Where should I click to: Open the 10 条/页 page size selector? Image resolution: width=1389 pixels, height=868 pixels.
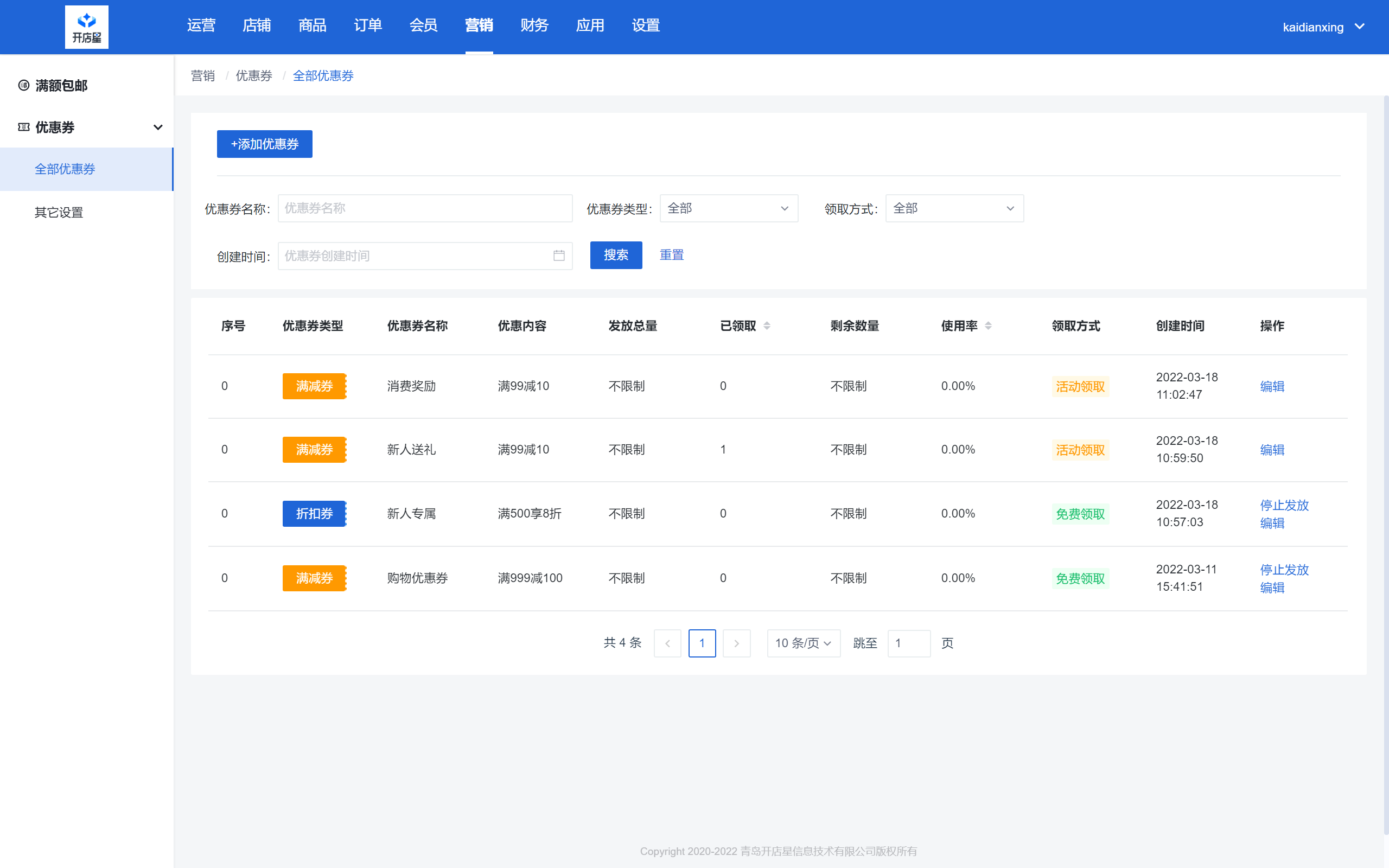click(803, 643)
